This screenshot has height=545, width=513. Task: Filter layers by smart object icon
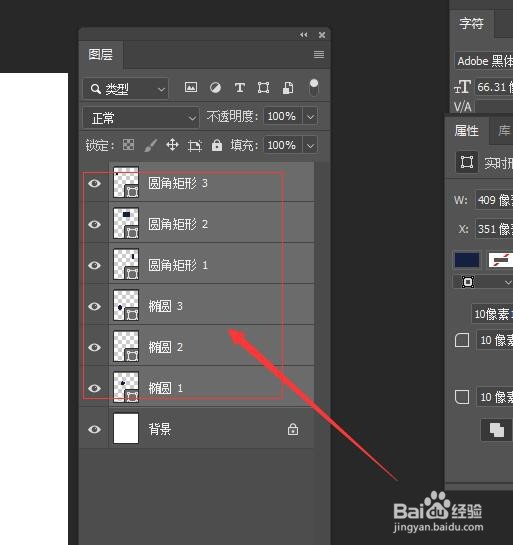[x=288, y=88]
